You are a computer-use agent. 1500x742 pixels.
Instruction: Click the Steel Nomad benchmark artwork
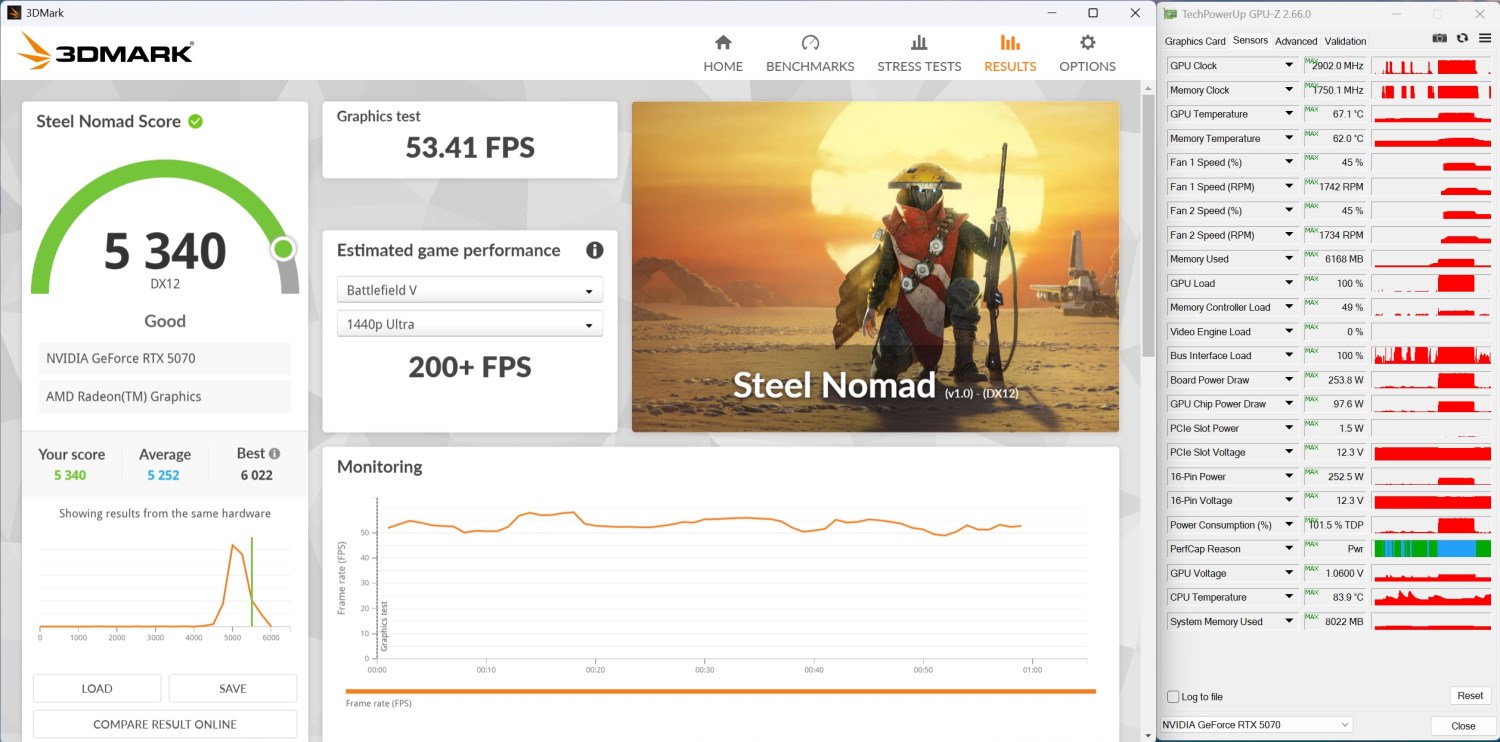click(875, 267)
